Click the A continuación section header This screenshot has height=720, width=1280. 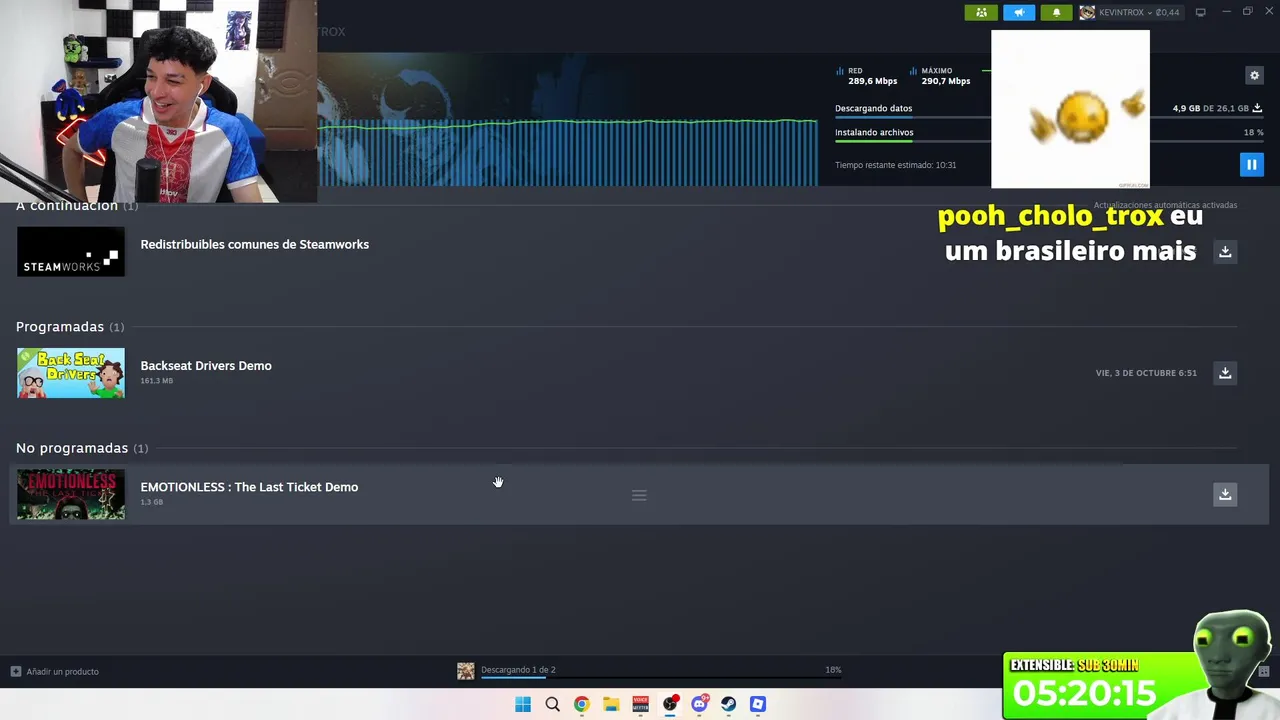tap(77, 206)
